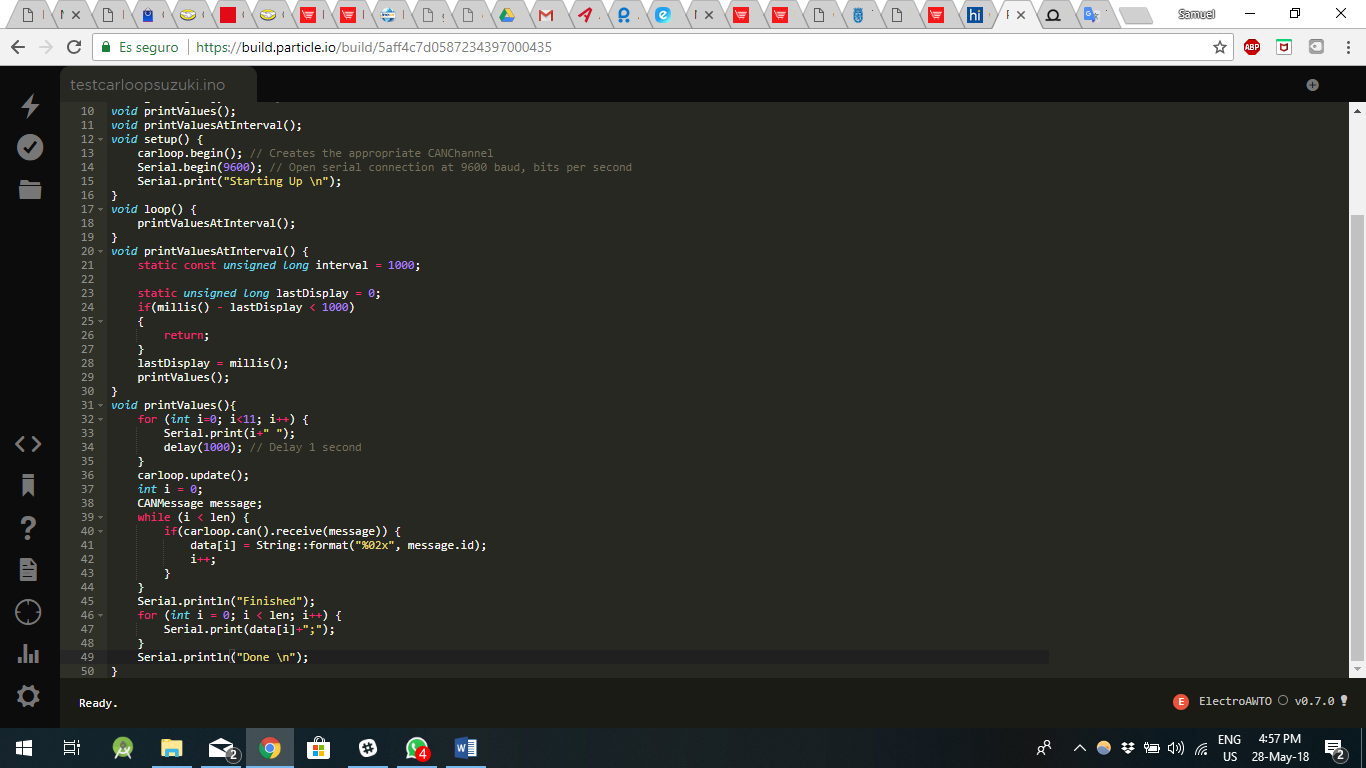Fold the for loop at line 46
The image size is (1366, 768).
[101, 616]
